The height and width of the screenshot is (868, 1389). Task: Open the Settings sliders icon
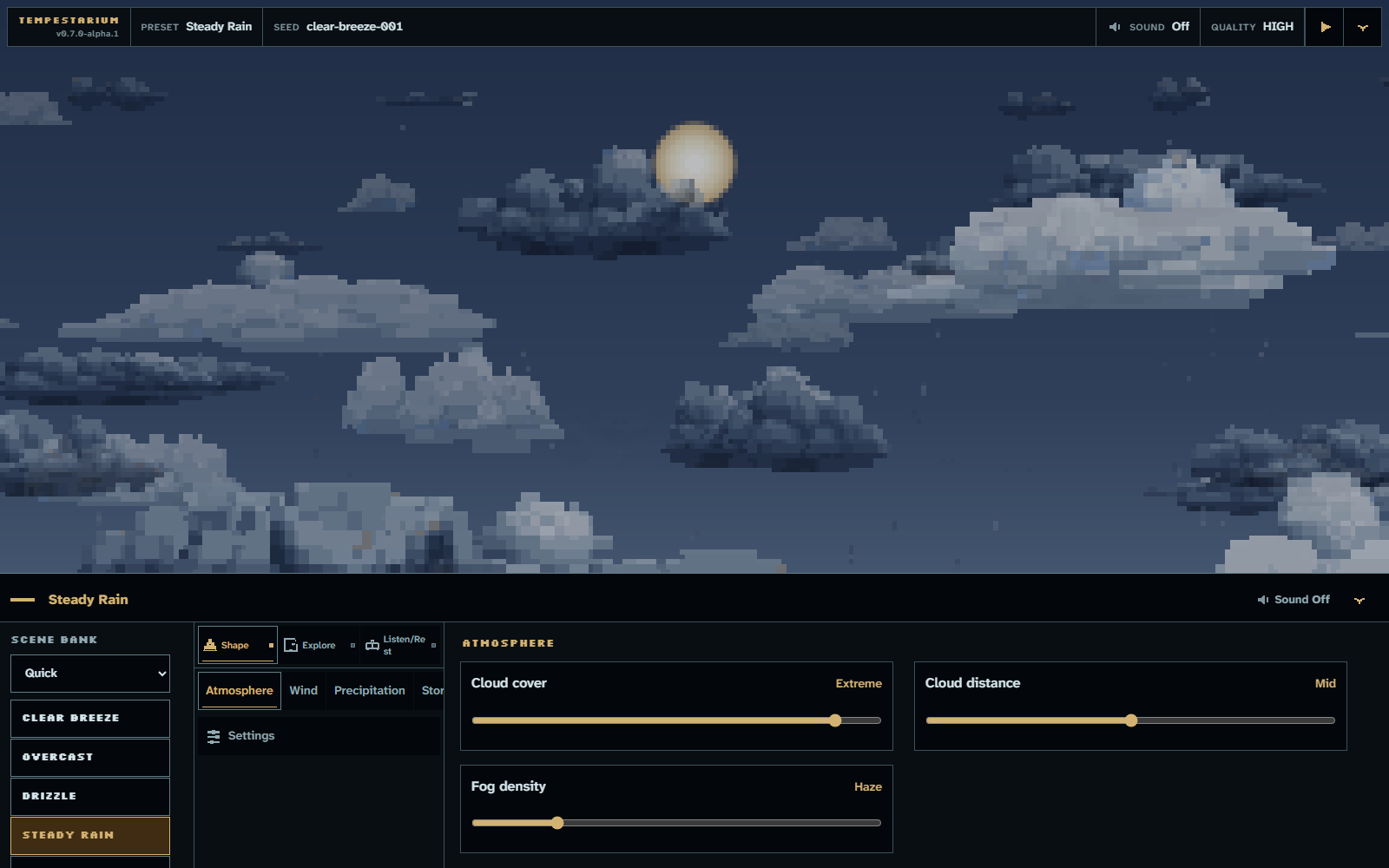(214, 736)
